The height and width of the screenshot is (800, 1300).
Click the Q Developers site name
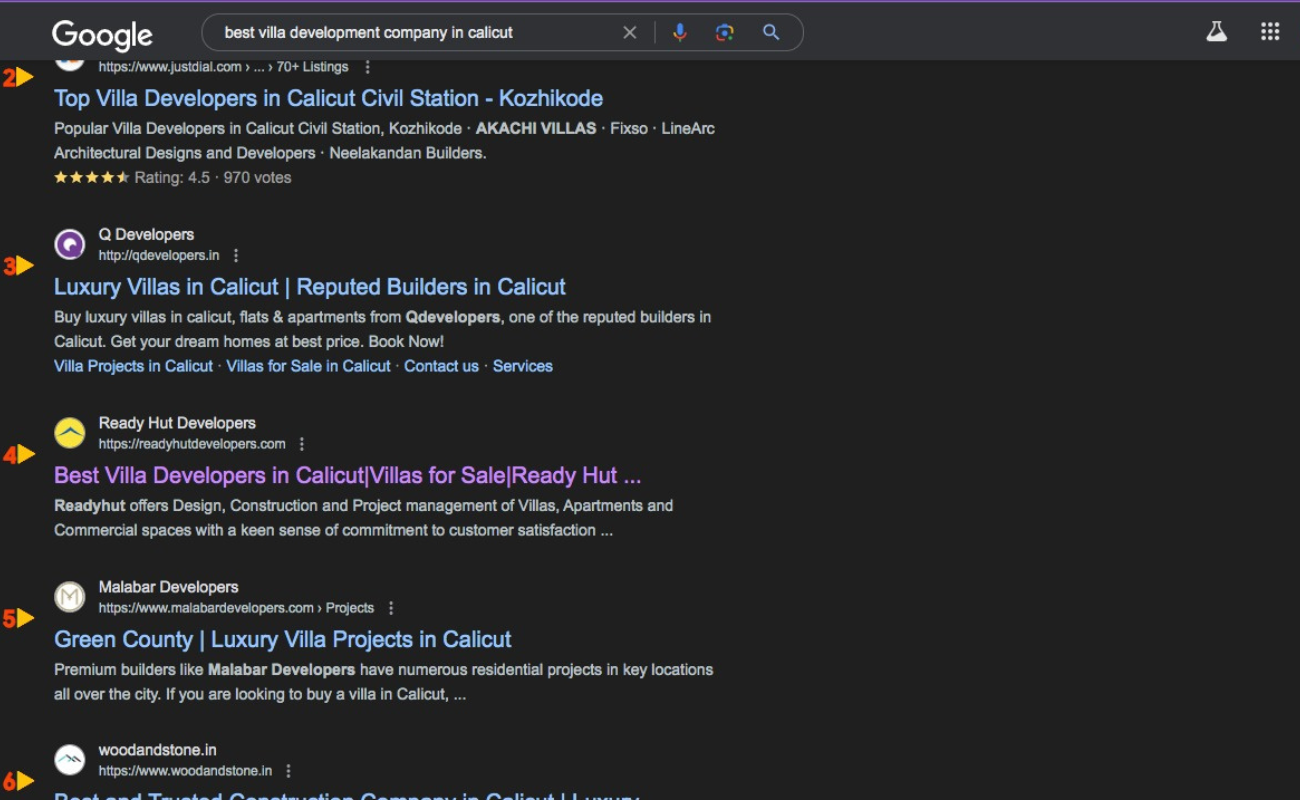[146, 234]
